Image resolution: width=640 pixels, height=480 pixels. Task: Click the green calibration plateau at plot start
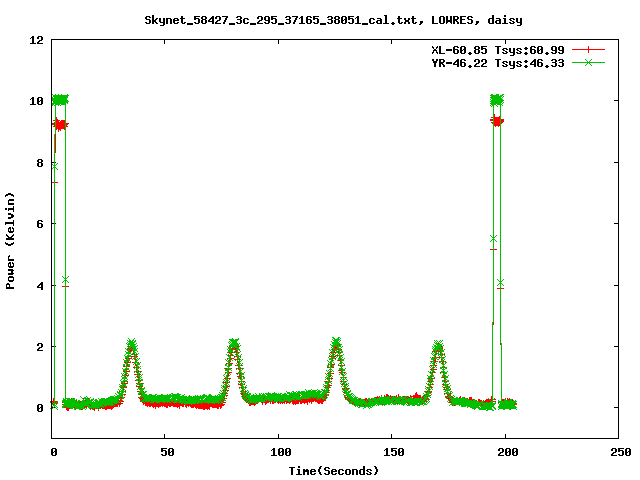pos(60,100)
